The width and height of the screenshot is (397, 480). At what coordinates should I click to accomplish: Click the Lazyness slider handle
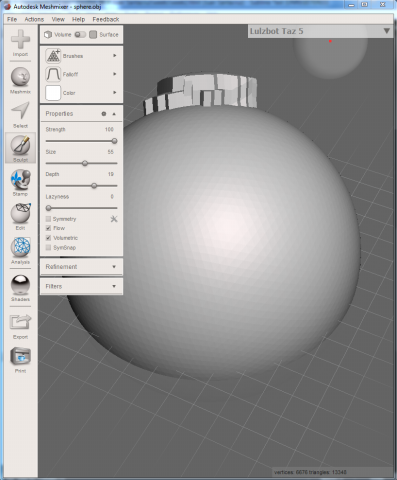tap(49, 208)
